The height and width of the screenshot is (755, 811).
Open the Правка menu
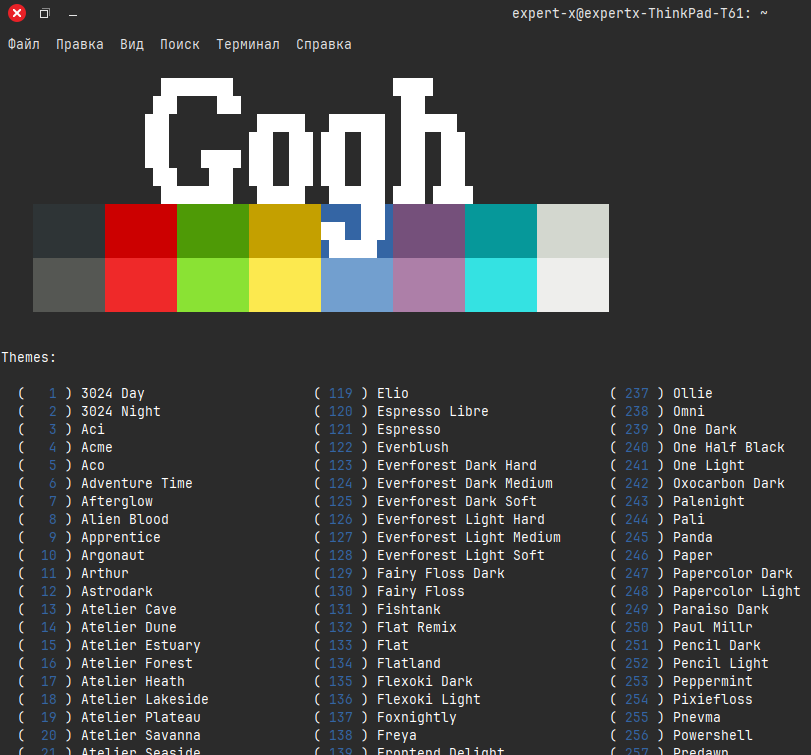coord(80,44)
